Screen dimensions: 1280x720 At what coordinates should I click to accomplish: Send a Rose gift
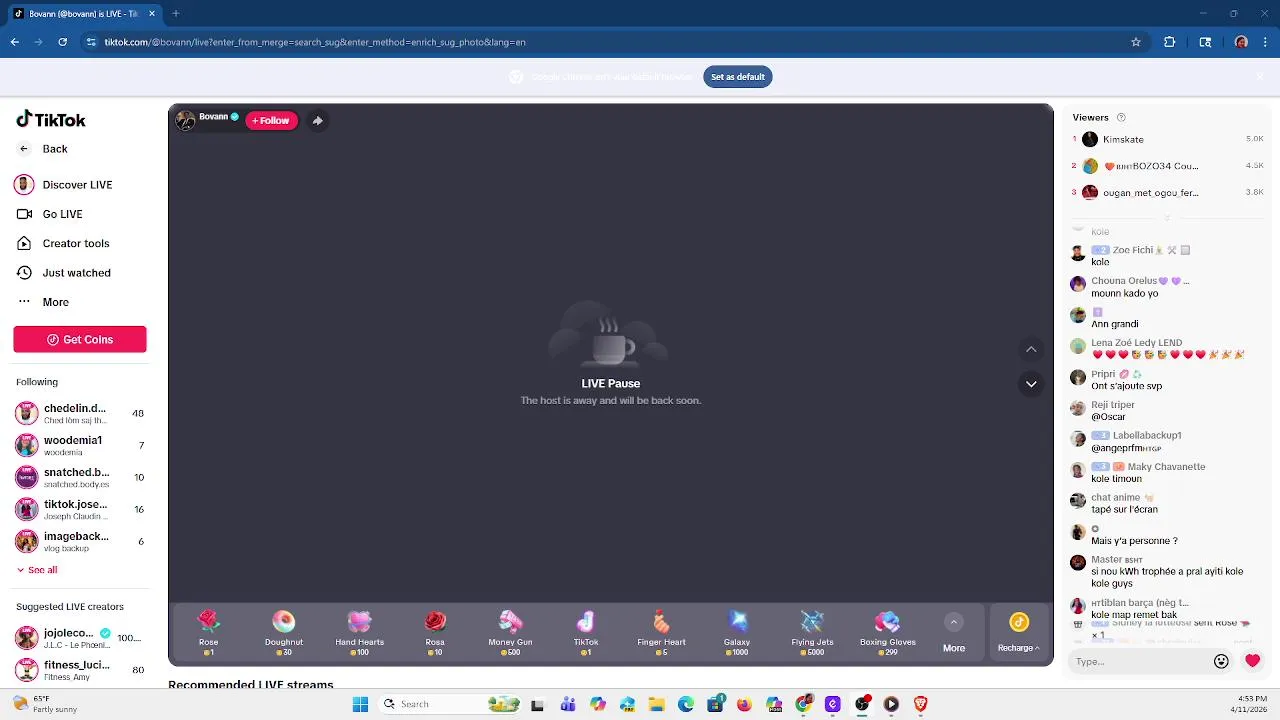[x=208, y=632]
